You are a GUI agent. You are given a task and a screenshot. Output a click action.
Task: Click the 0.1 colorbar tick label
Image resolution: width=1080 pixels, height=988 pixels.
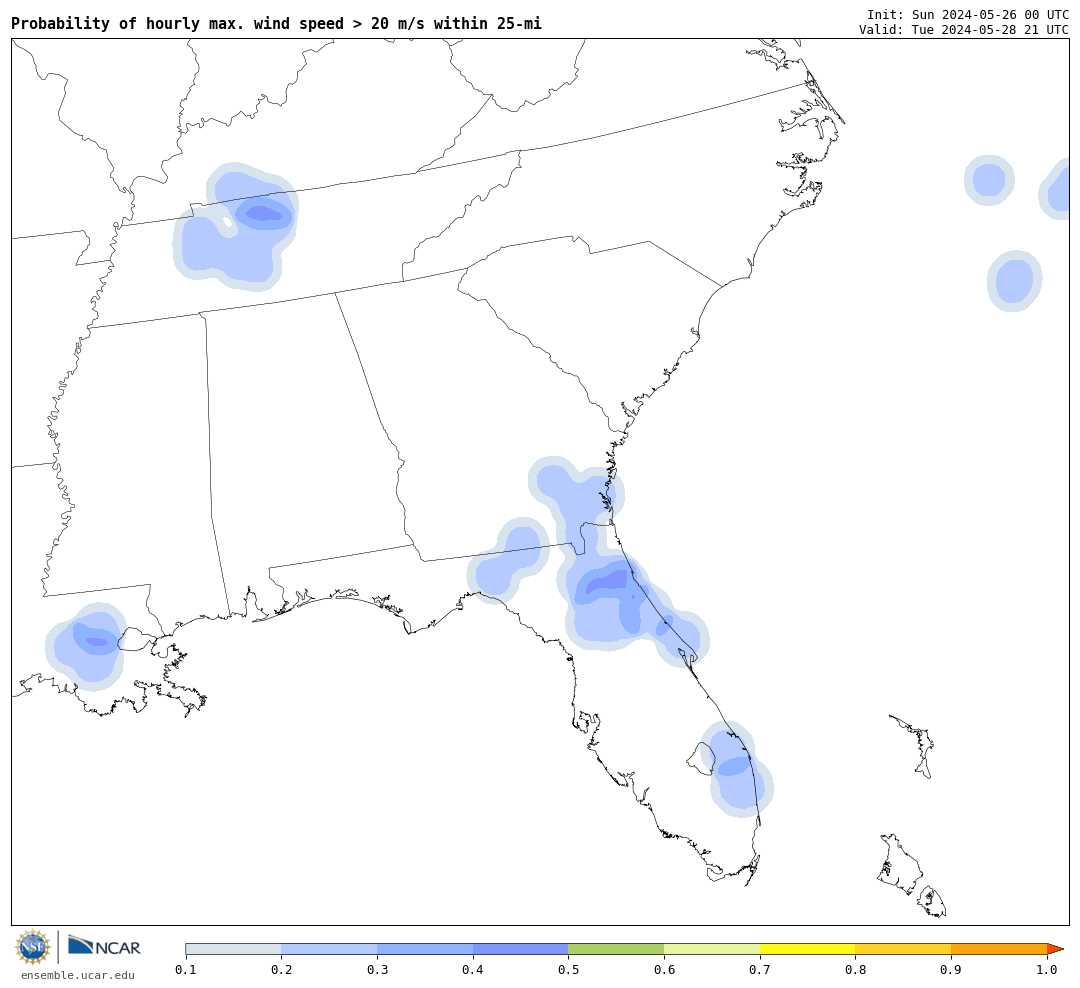coord(186,969)
